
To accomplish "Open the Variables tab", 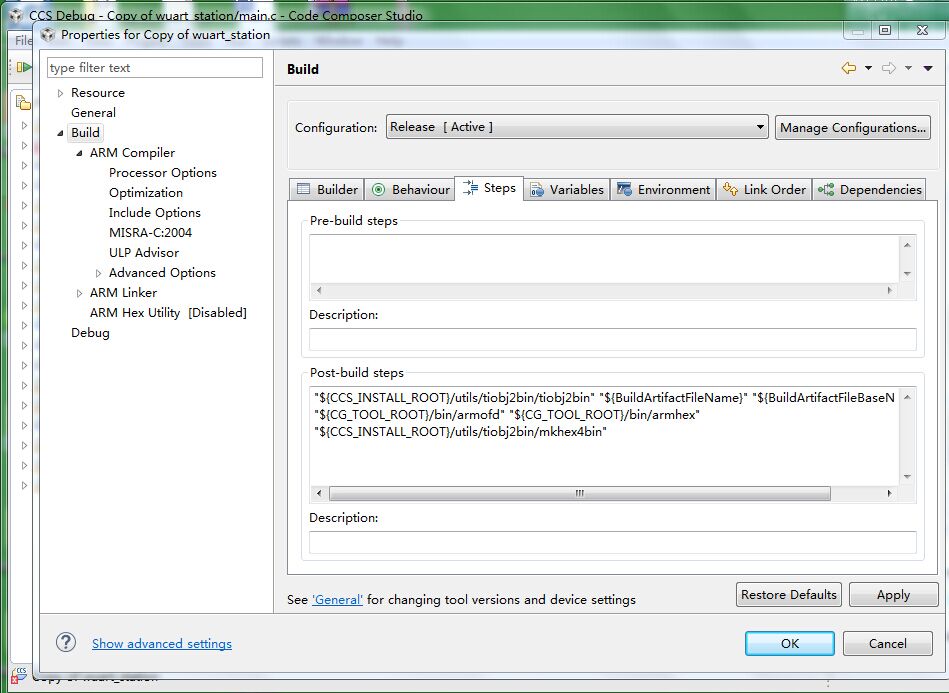I will coord(566,189).
